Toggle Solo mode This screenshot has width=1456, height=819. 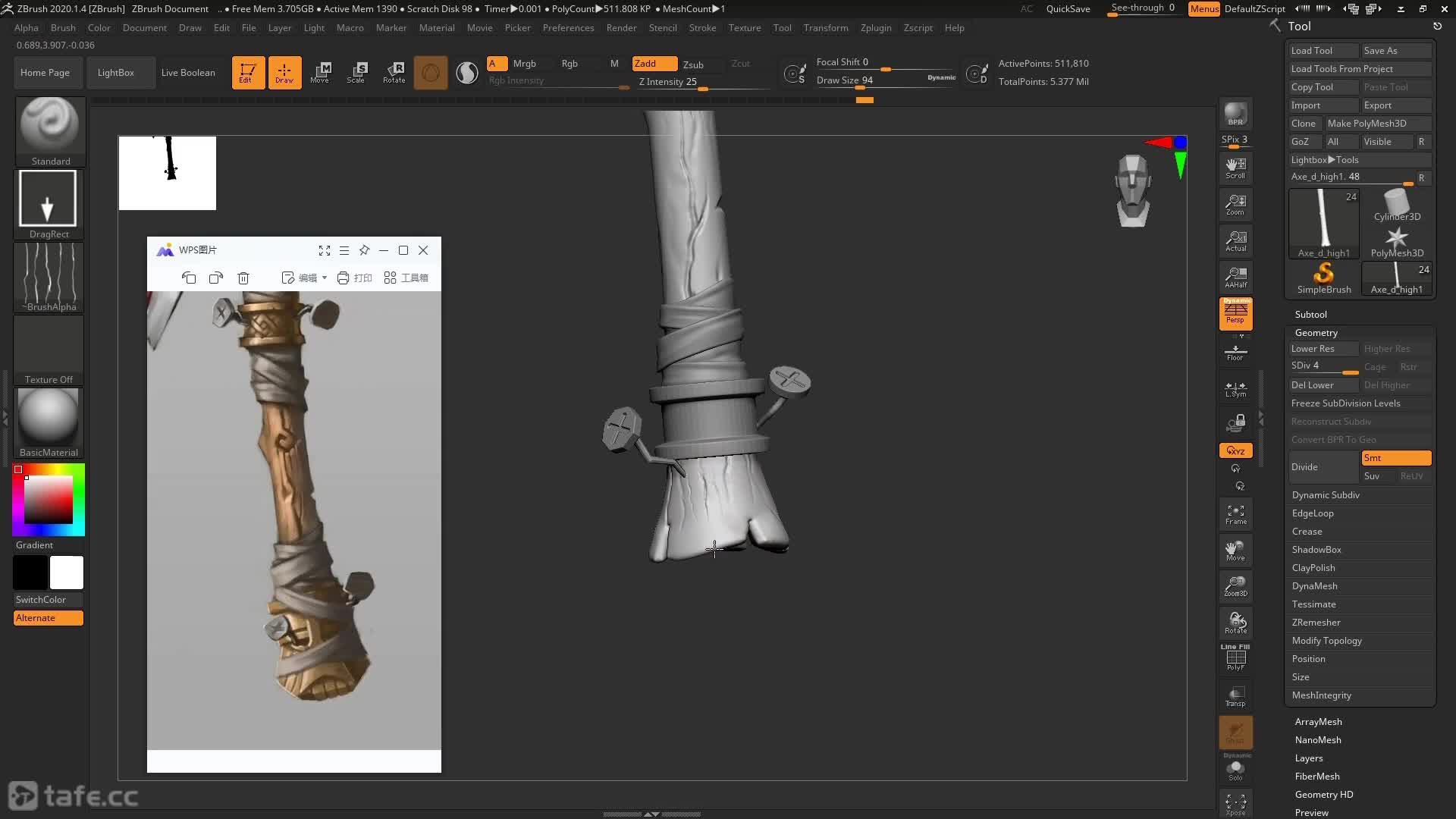point(1235,769)
